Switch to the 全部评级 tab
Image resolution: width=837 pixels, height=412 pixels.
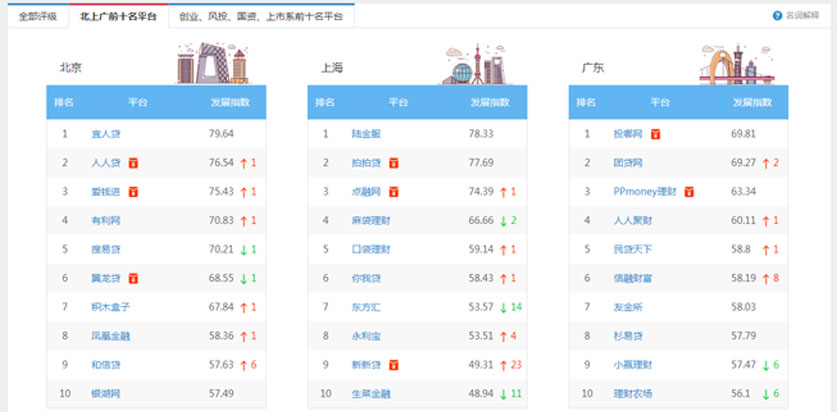point(38,17)
